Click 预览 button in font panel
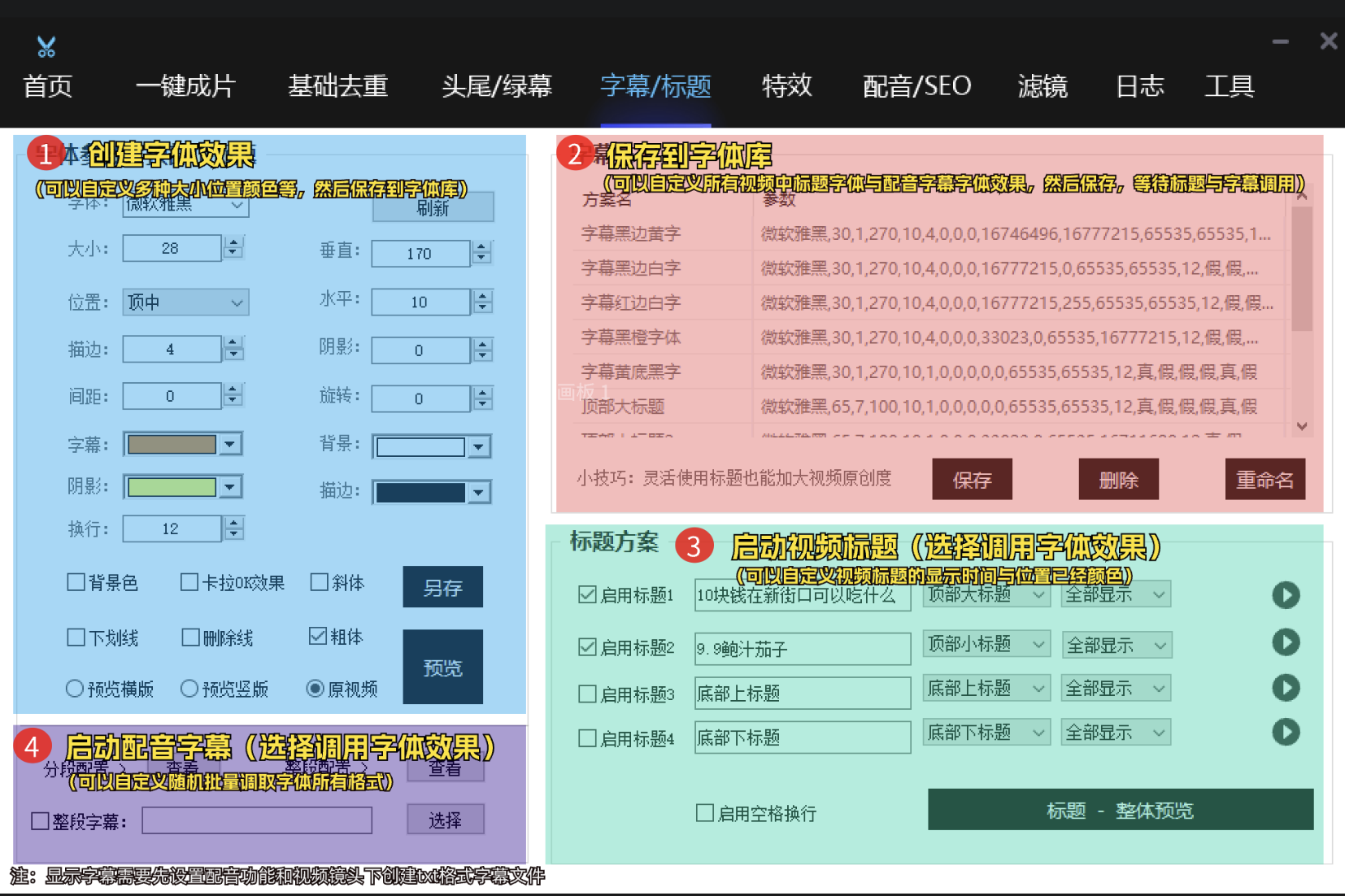Screen dimensions: 1345x896 (x=442, y=667)
